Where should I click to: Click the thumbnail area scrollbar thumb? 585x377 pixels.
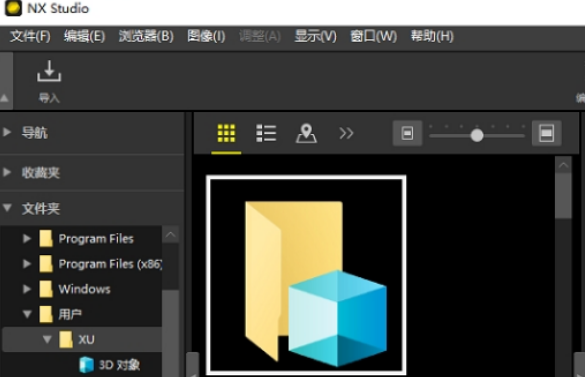coord(563,196)
